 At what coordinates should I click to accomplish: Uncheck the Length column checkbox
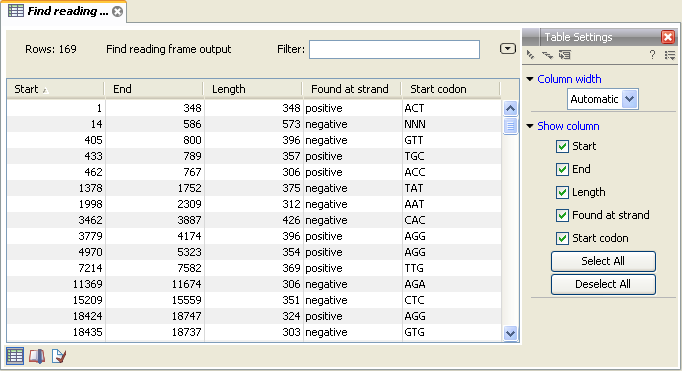tap(562, 192)
